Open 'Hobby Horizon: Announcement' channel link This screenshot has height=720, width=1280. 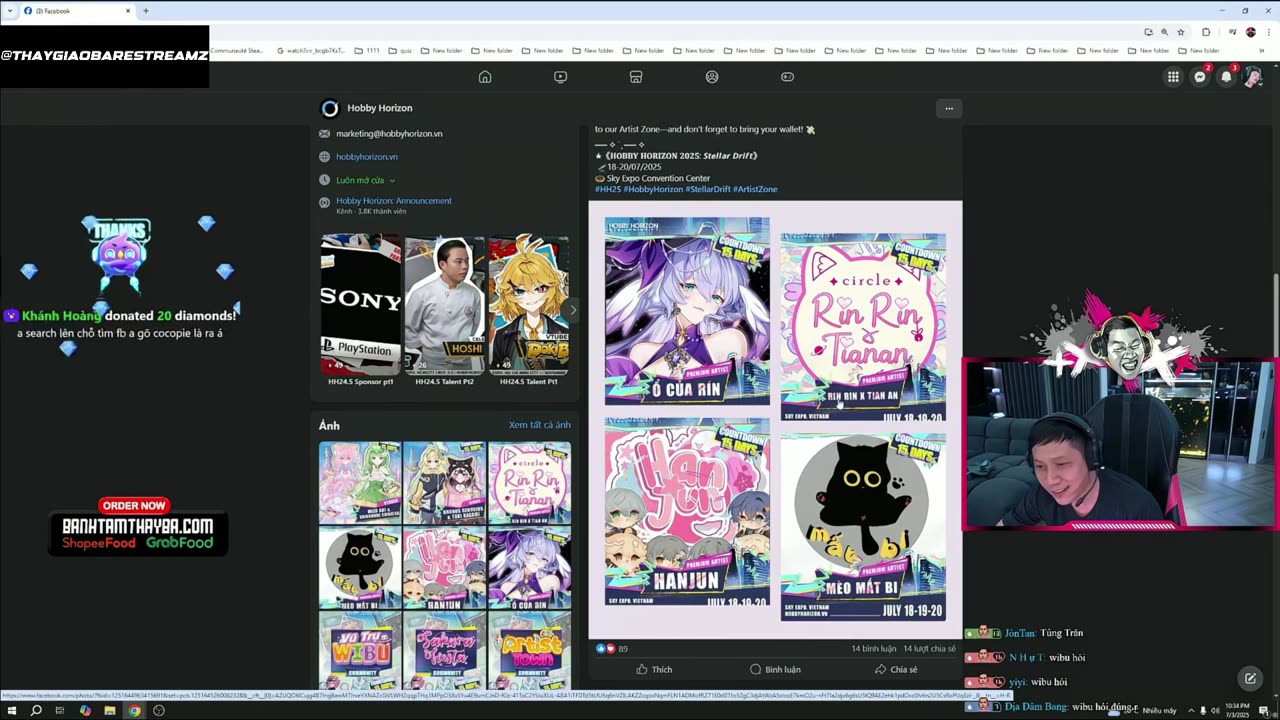(x=394, y=201)
